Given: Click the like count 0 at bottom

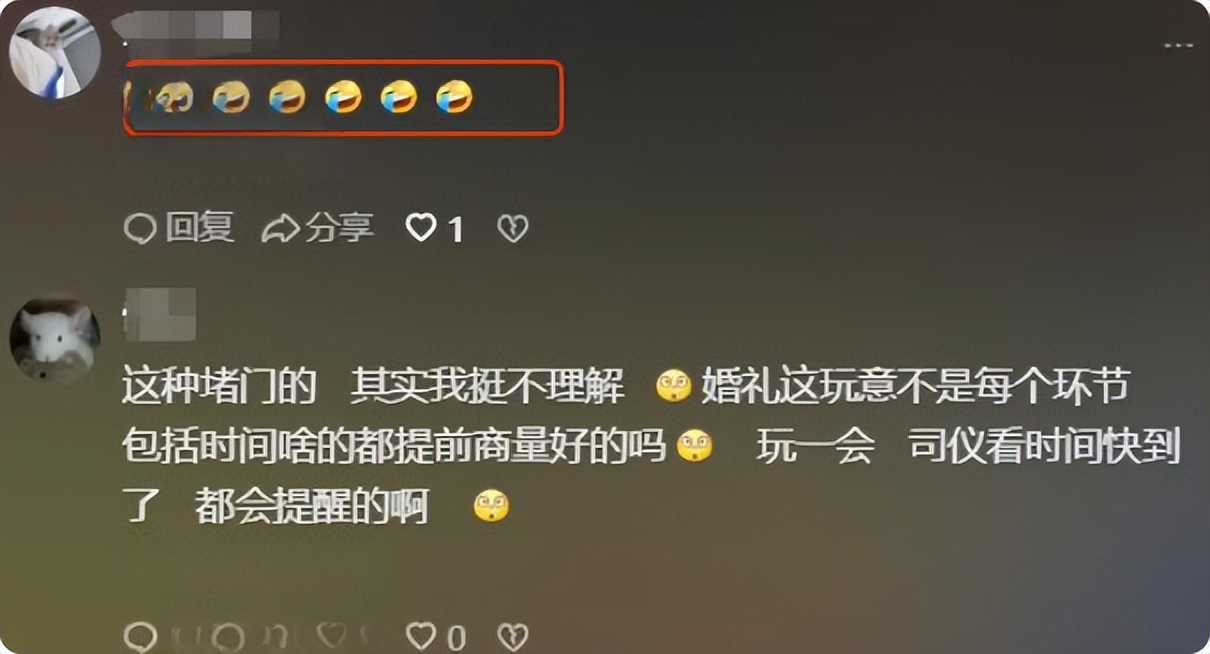Looking at the screenshot, I should click(x=456, y=636).
